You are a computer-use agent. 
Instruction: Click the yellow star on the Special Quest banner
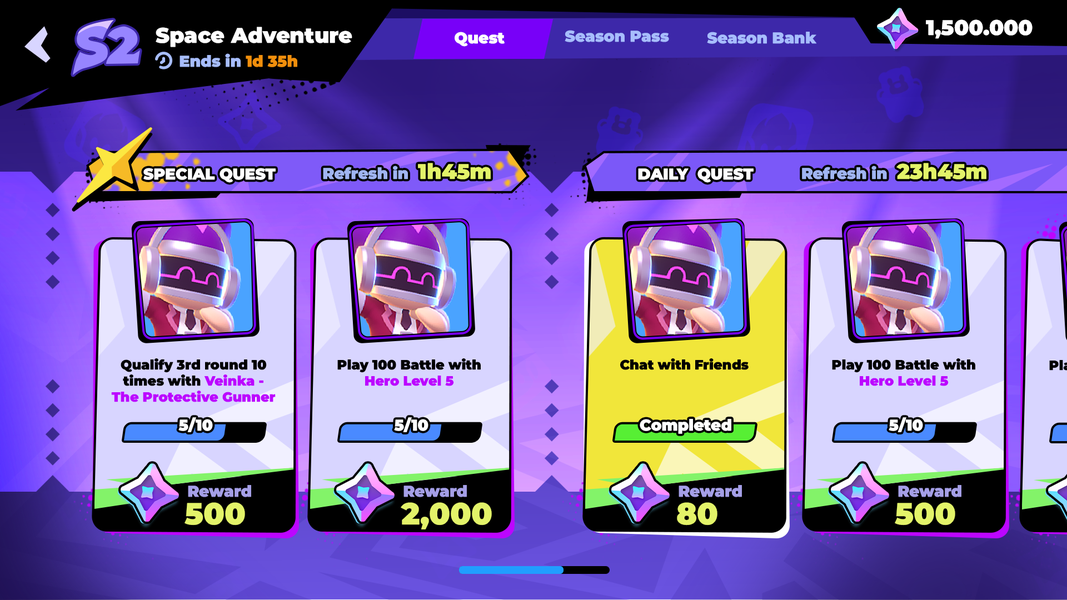pos(114,165)
